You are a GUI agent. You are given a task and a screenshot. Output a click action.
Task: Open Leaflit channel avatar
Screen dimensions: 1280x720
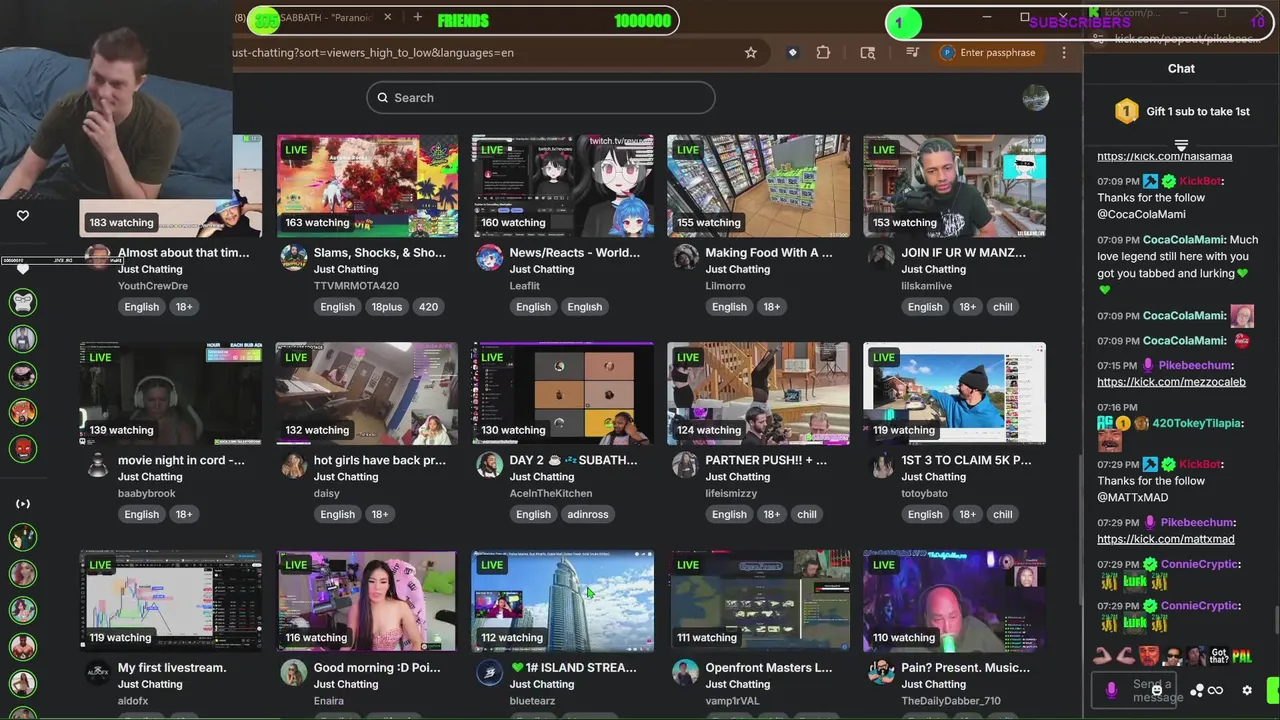point(489,258)
